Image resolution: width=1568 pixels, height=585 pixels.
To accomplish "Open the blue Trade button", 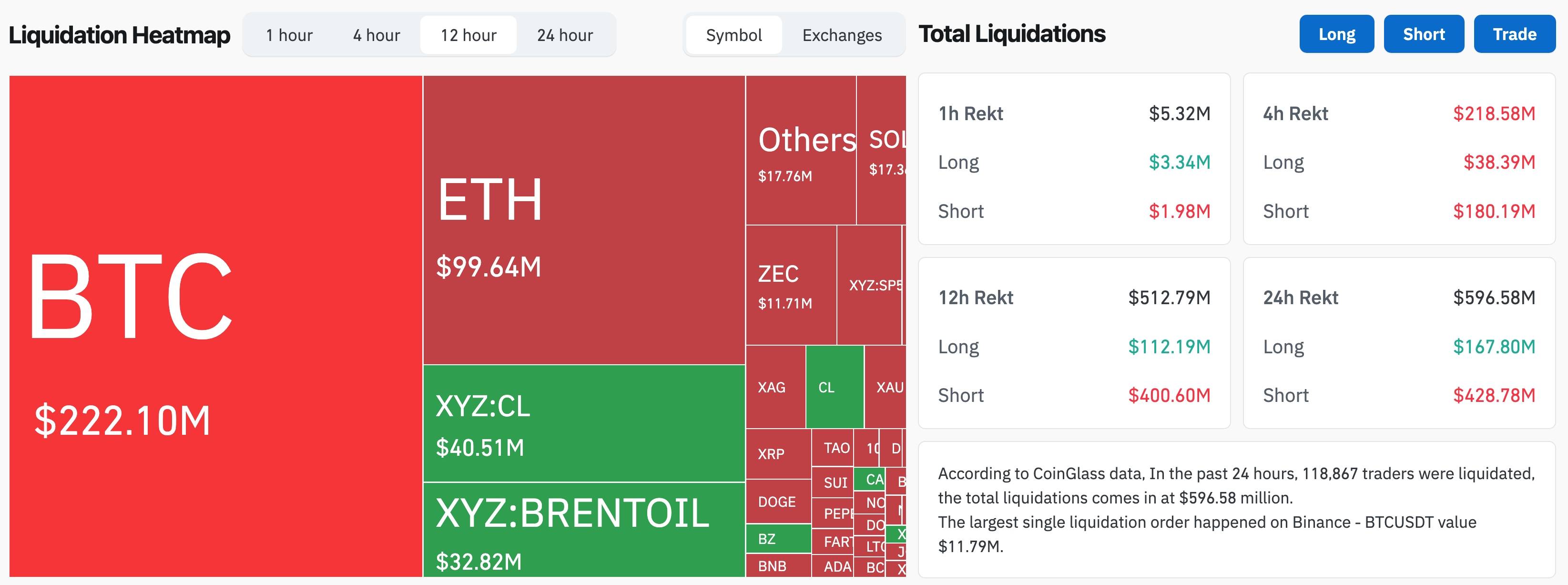I will (x=1514, y=34).
